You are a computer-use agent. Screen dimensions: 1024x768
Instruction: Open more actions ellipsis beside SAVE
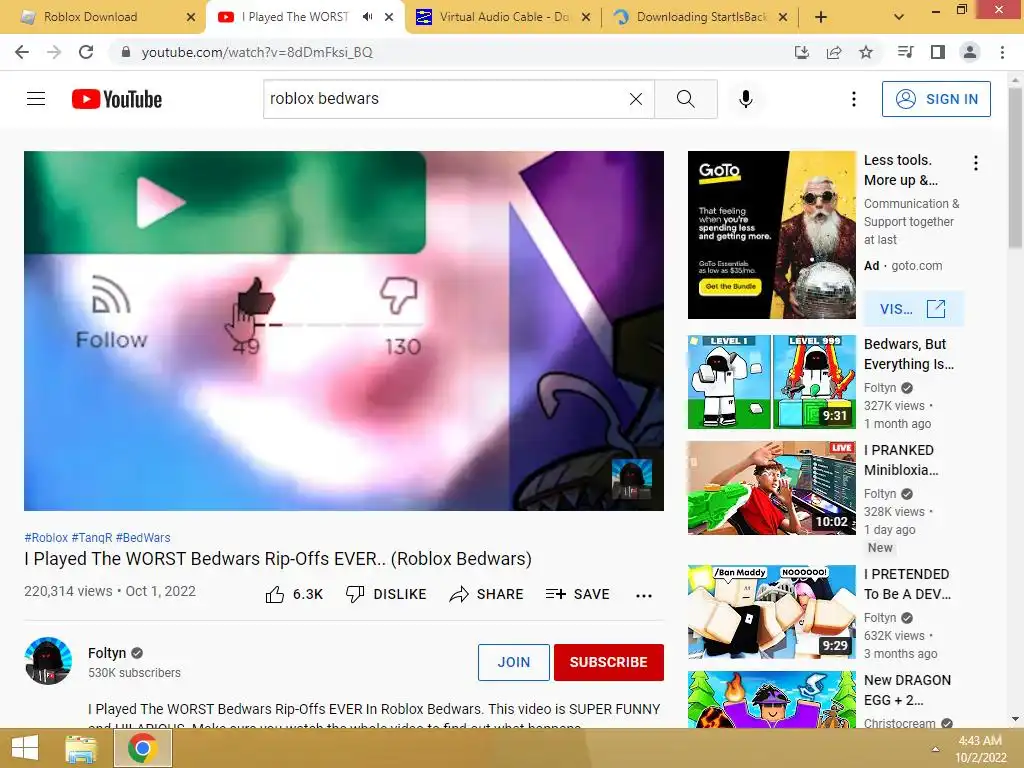click(x=644, y=595)
